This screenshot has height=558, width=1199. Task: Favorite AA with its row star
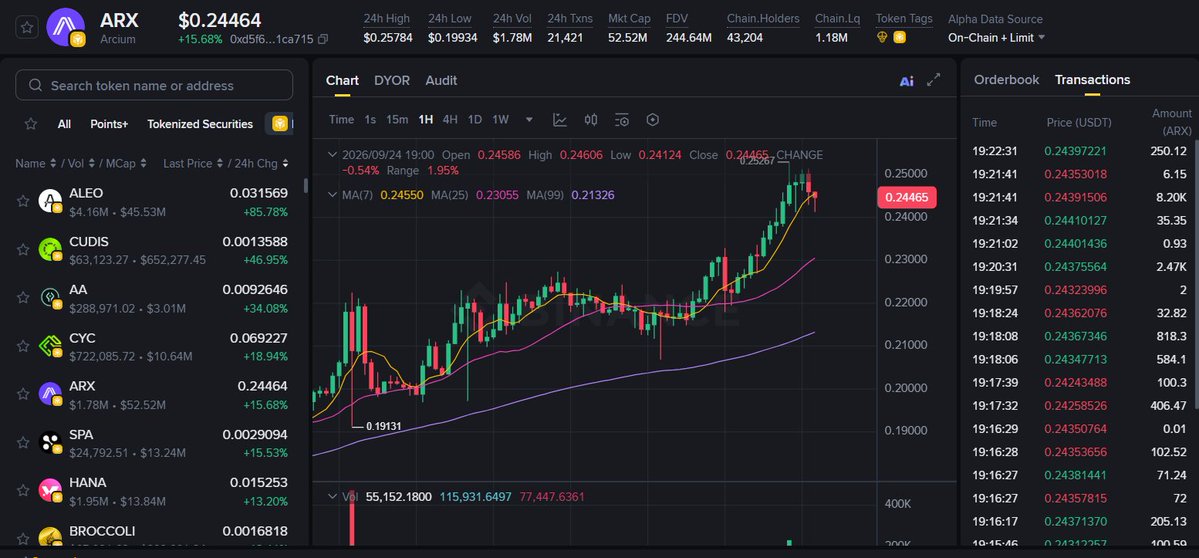click(x=23, y=297)
